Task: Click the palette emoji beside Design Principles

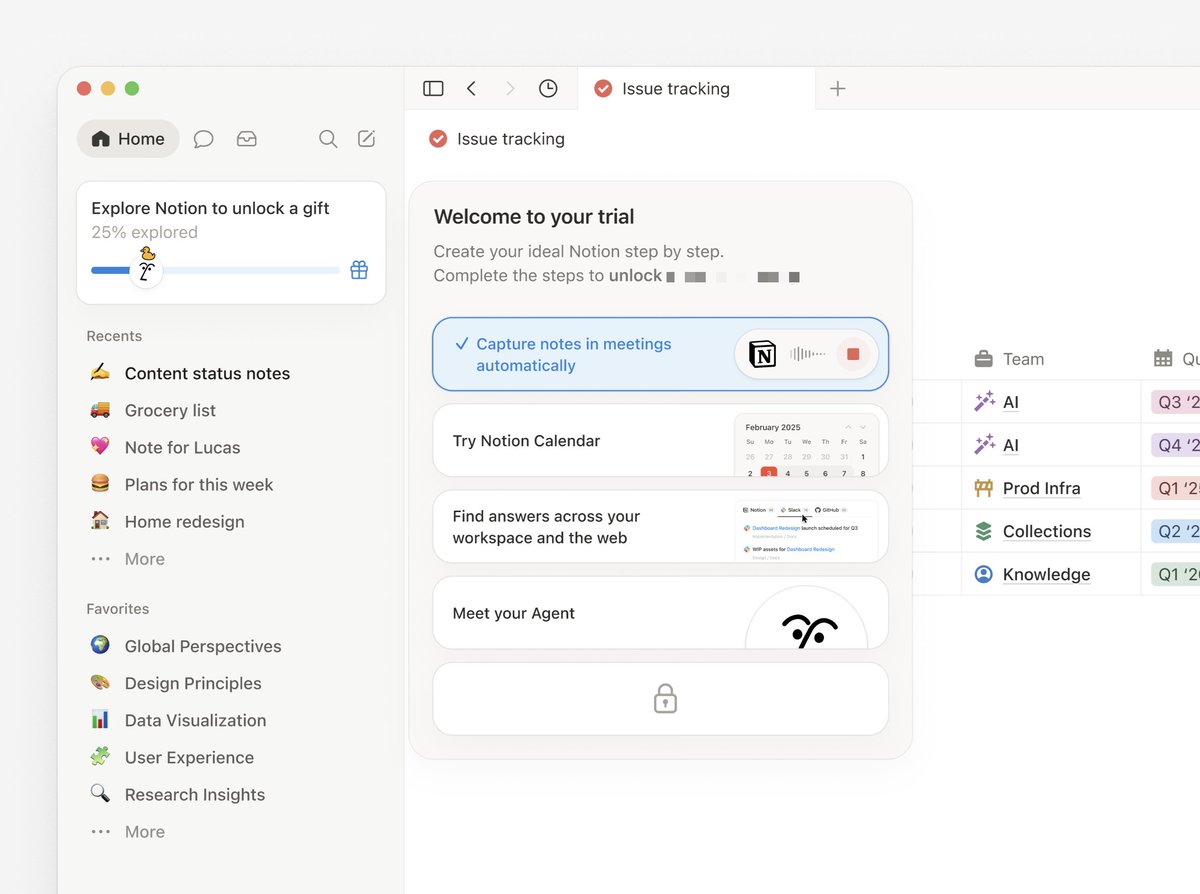Action: [100, 683]
